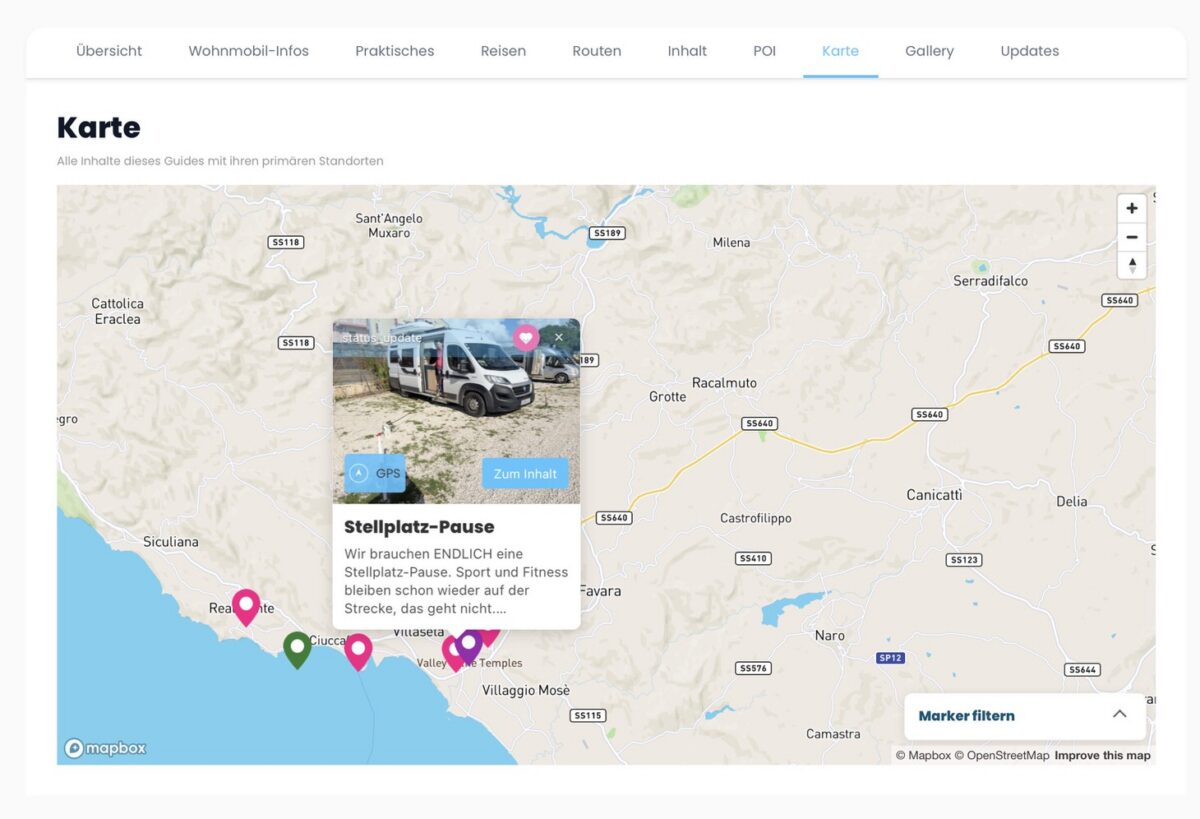The height and width of the screenshot is (819, 1200).
Task: Click the Zum Inhalt button
Action: [525, 474]
